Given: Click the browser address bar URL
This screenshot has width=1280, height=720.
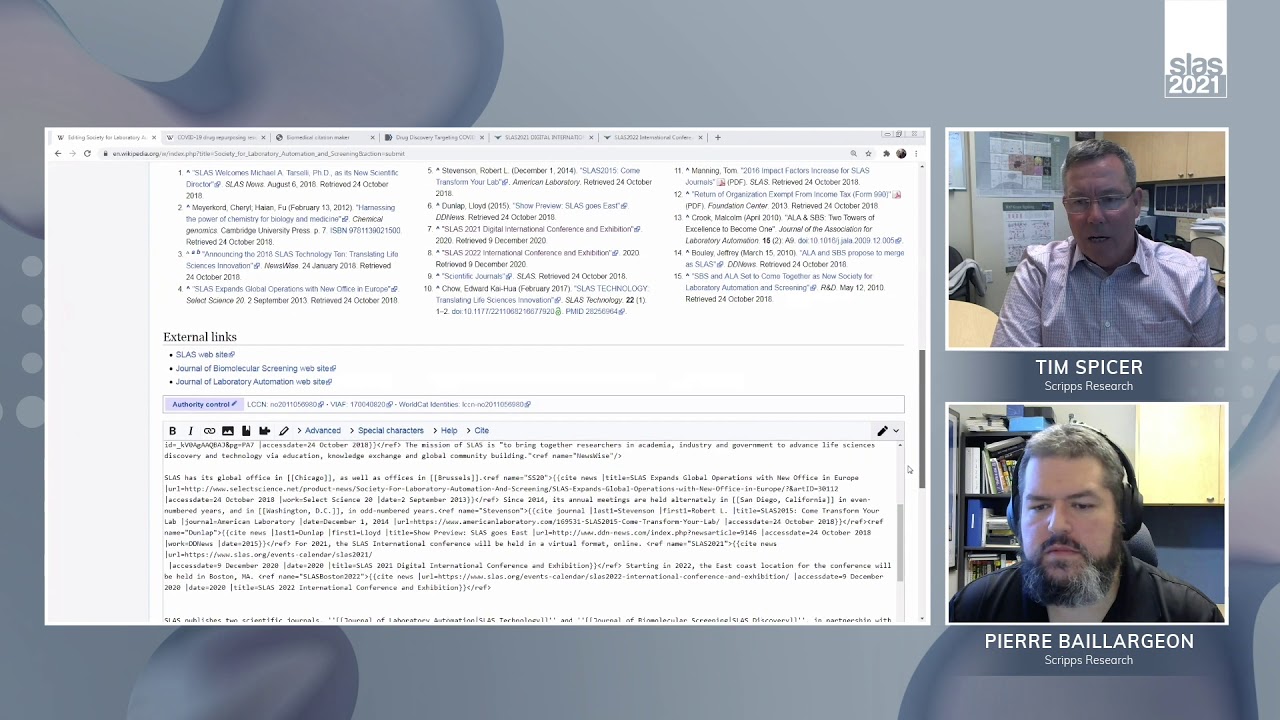Looking at the screenshot, I should click(258, 154).
